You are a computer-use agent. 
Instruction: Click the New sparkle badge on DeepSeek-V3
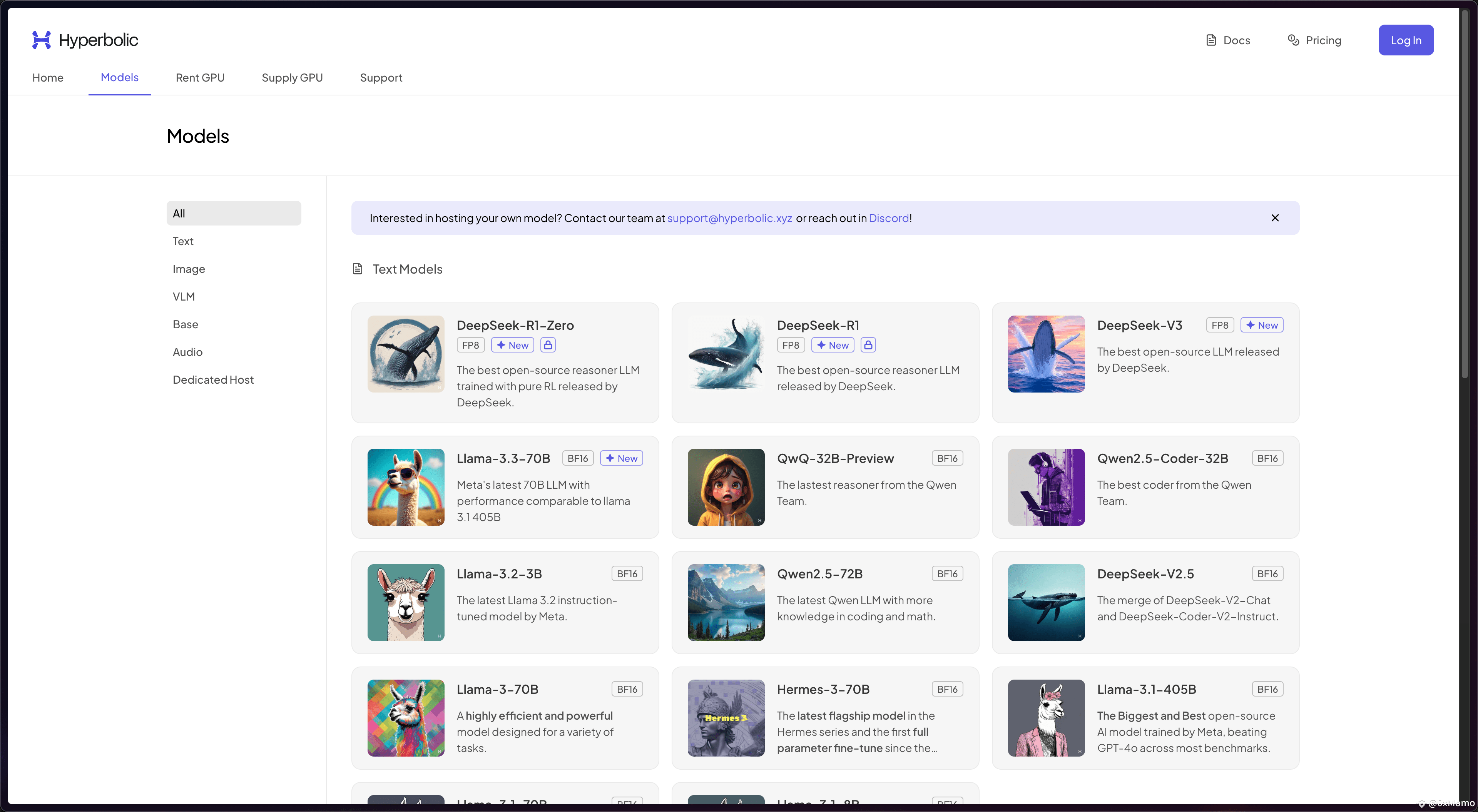pos(1262,325)
